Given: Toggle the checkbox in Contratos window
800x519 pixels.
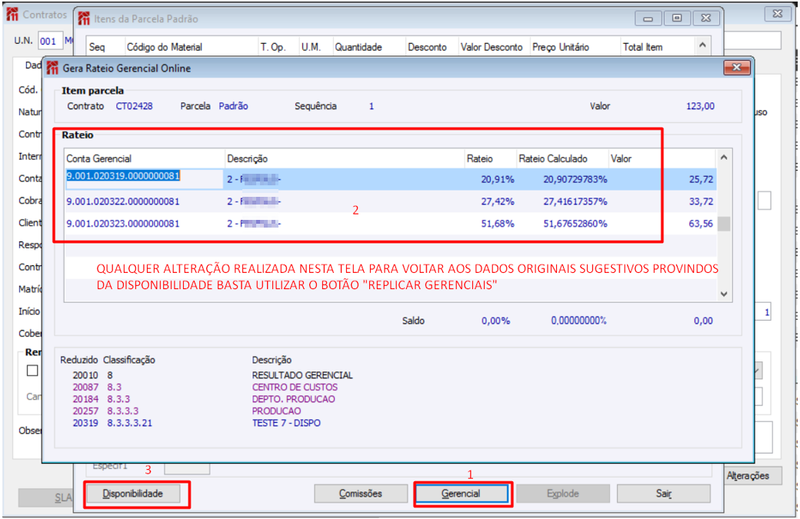Looking at the screenshot, I should coord(32,370).
